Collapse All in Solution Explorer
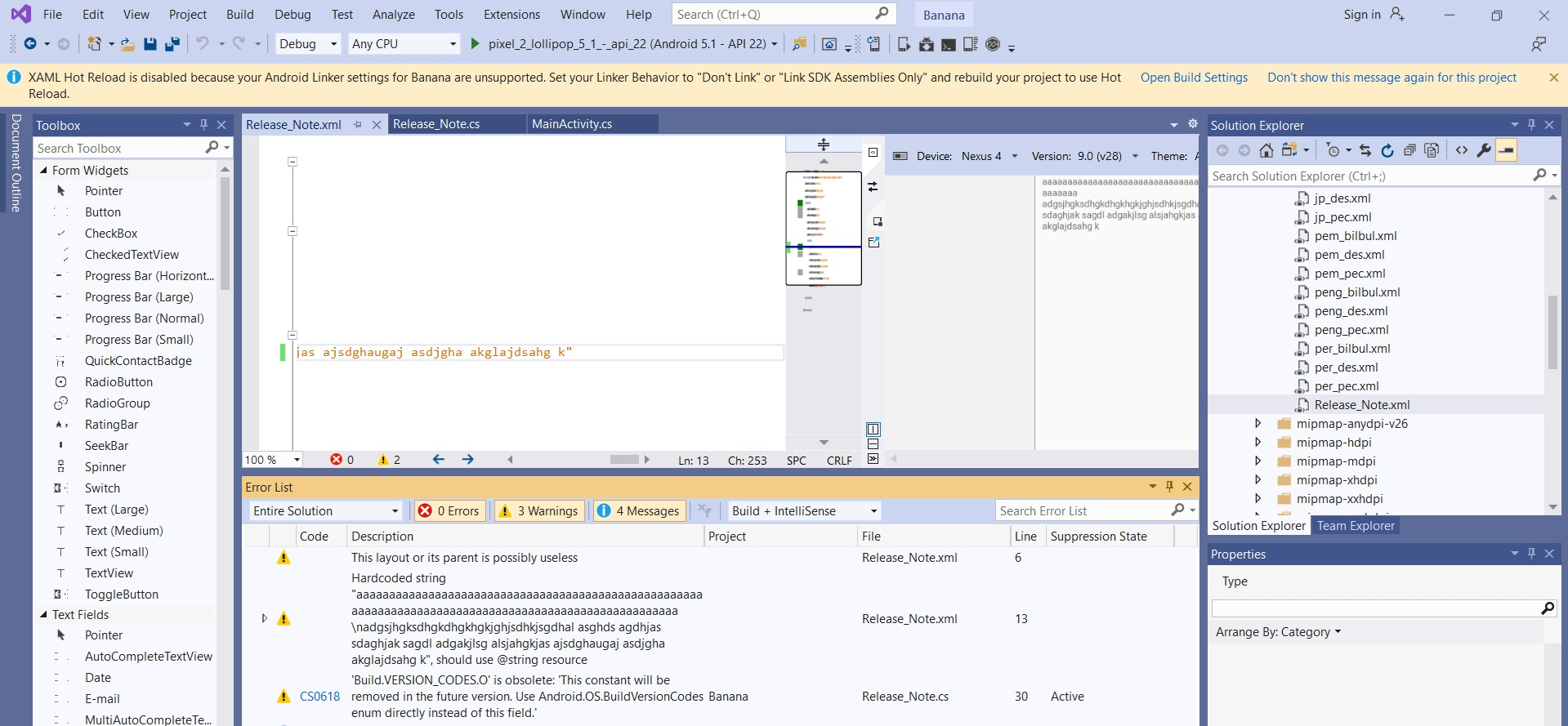This screenshot has height=726, width=1568. (x=1409, y=150)
